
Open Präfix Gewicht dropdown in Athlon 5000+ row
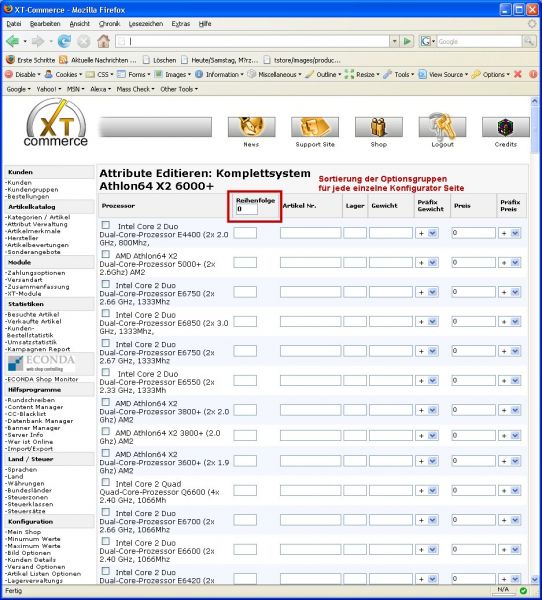coord(427,262)
